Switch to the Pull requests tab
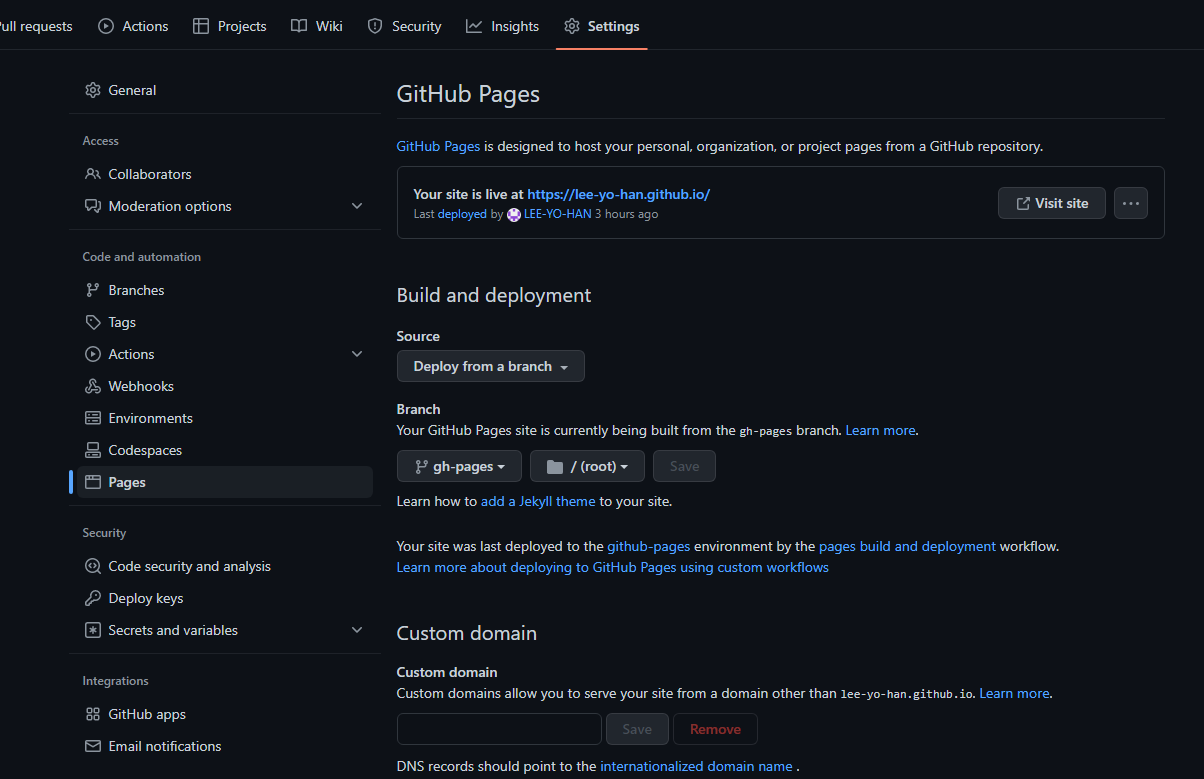 pos(36,26)
